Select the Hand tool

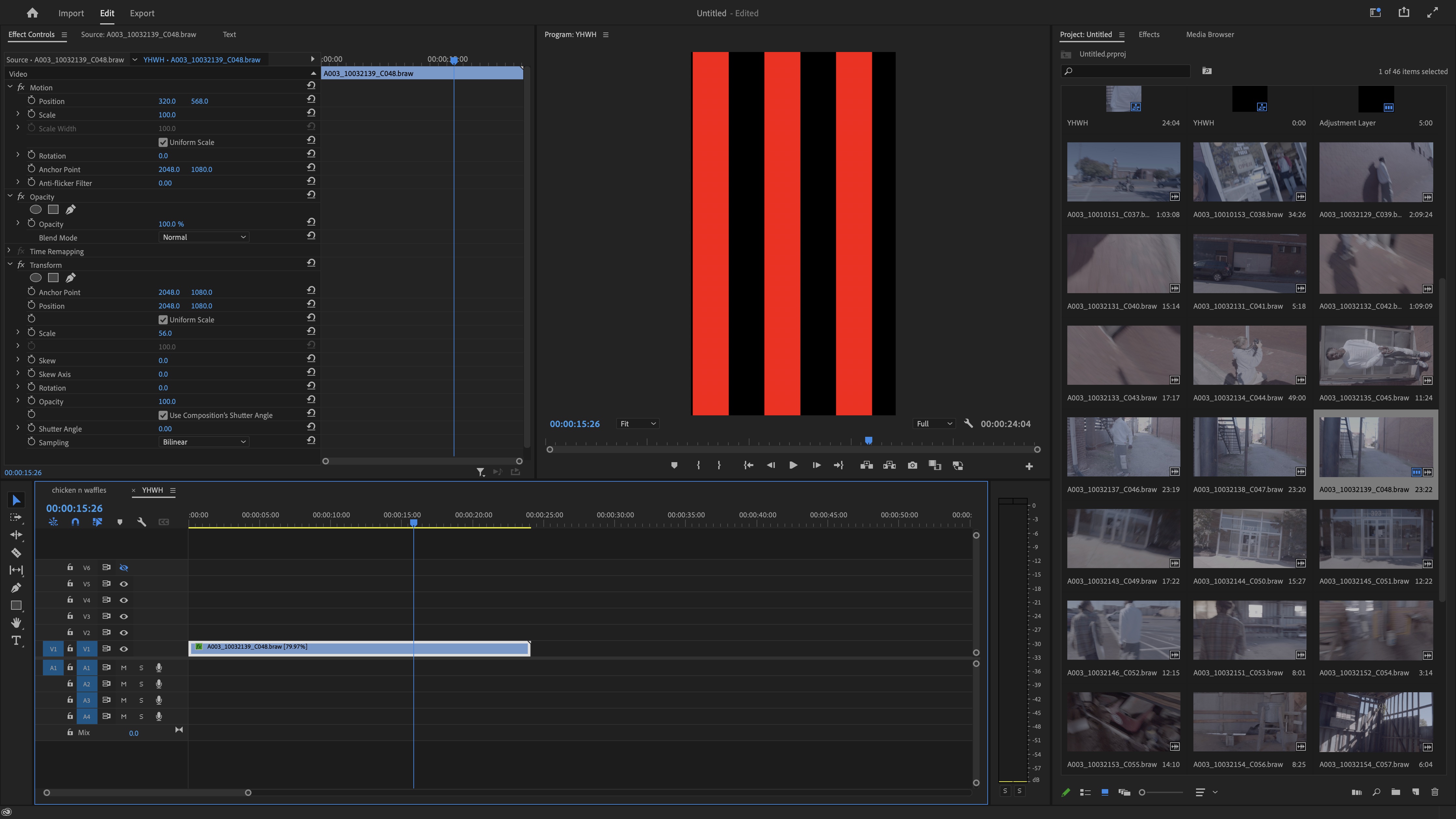(x=16, y=622)
